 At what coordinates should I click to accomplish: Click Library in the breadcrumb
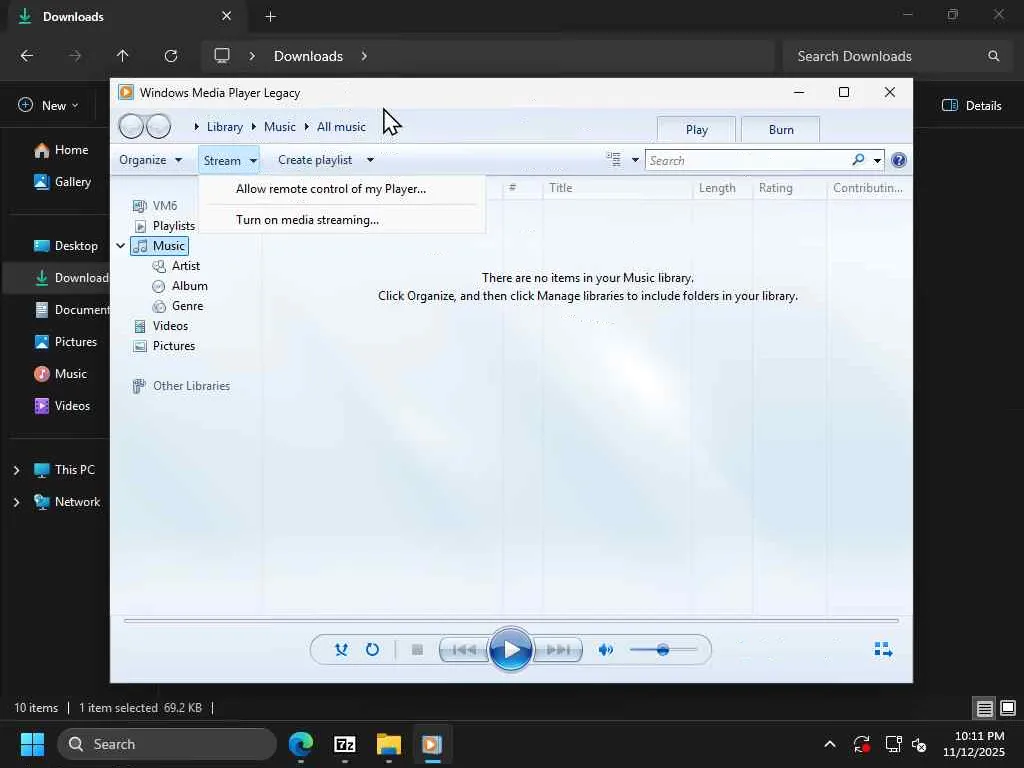[225, 127]
